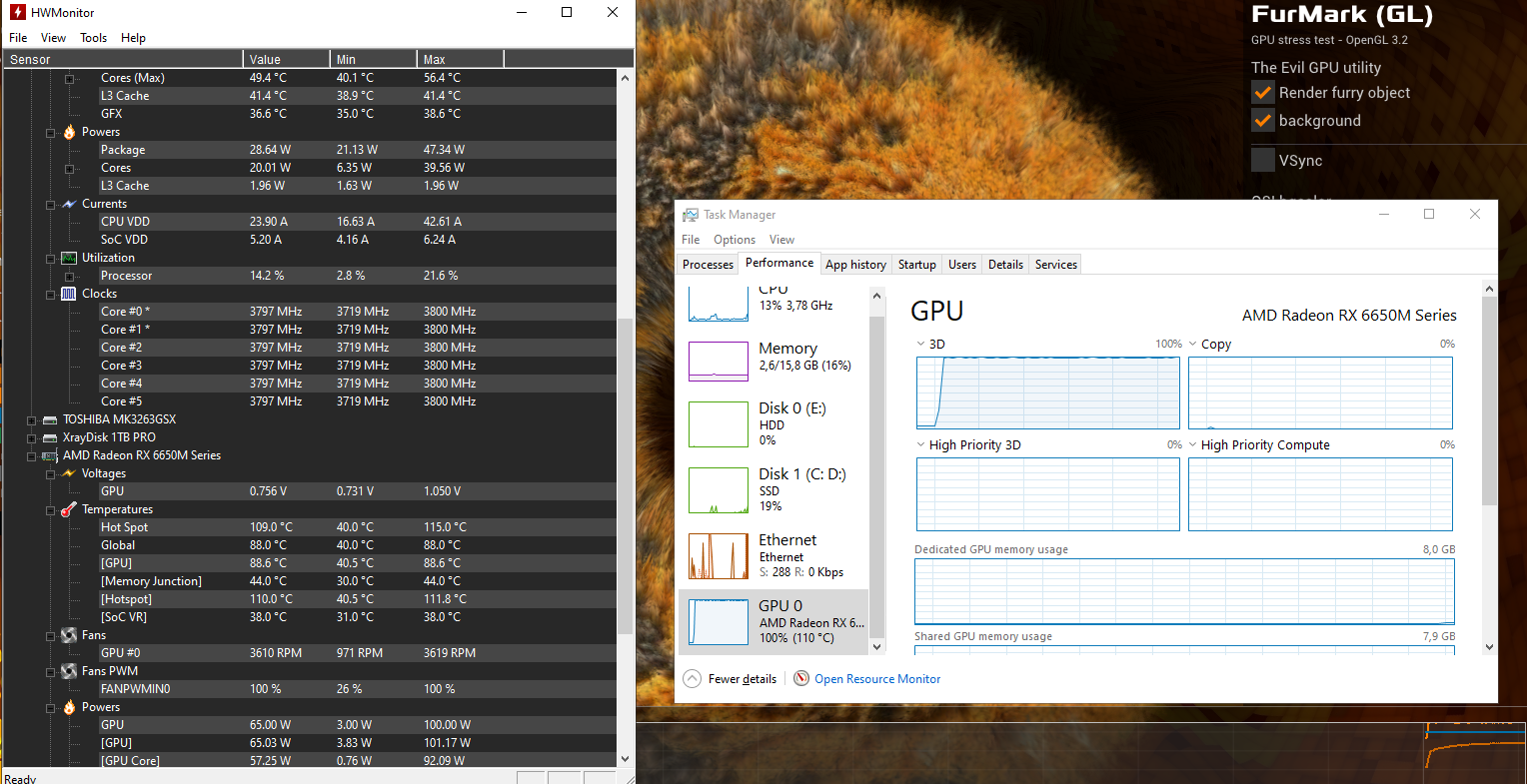Screen dimensions: 1527x784
Task: Click the scroll down arrow of the Task Manager sidebar
Action: [877, 646]
